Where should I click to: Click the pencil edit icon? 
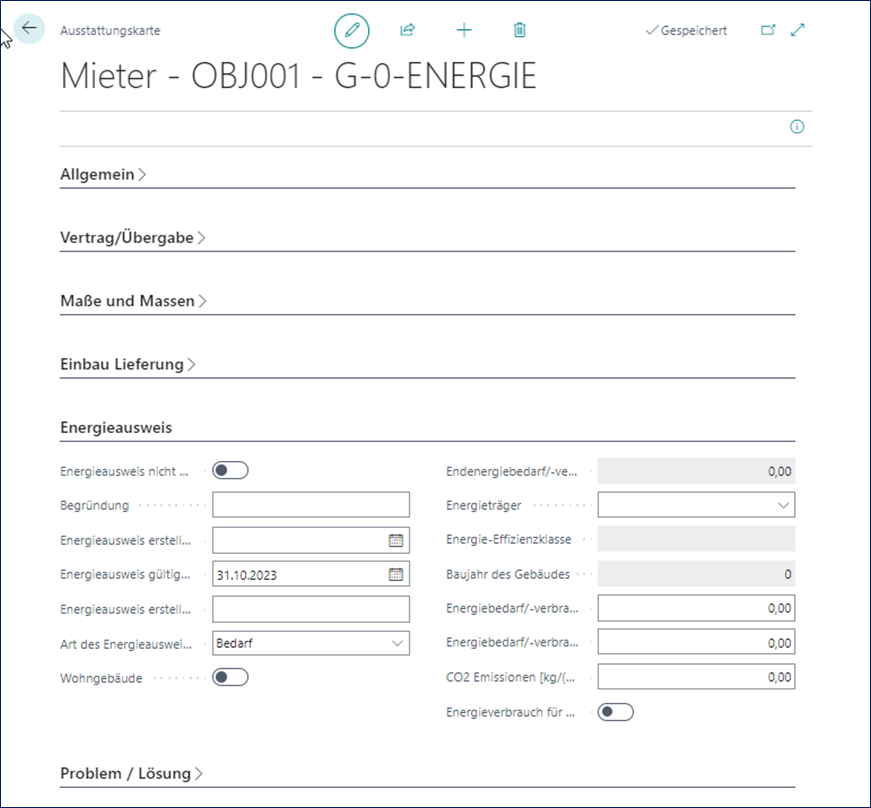[x=351, y=30]
